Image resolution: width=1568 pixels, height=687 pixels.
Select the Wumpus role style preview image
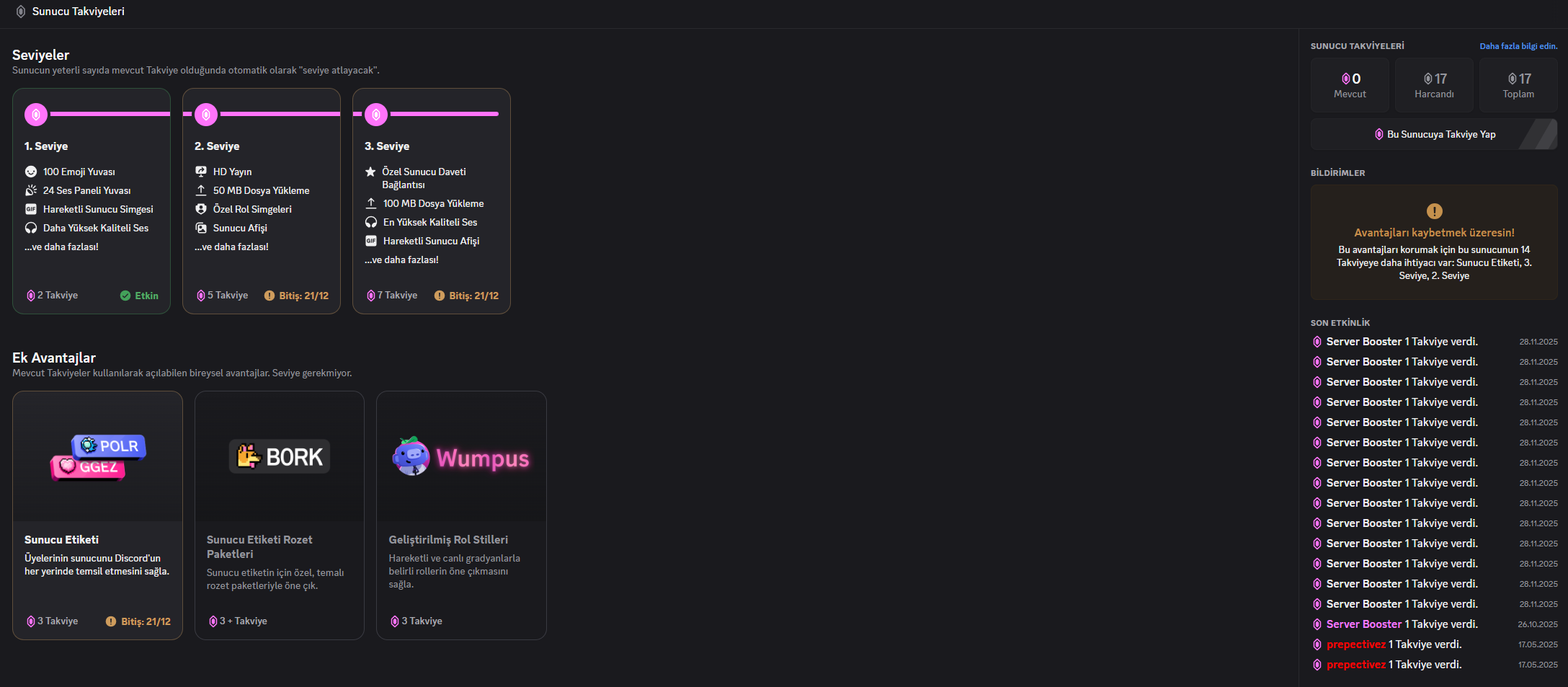(461, 457)
